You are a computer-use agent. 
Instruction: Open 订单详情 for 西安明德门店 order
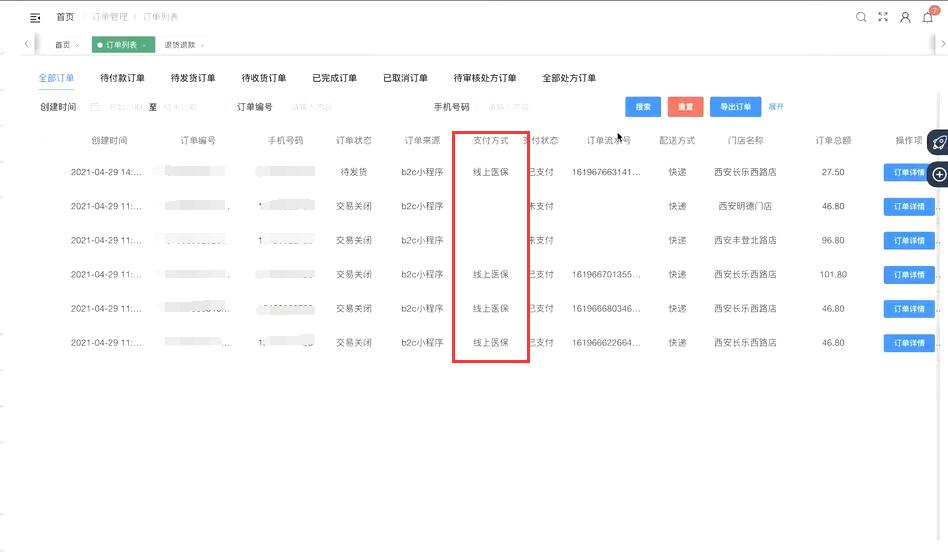(x=909, y=207)
